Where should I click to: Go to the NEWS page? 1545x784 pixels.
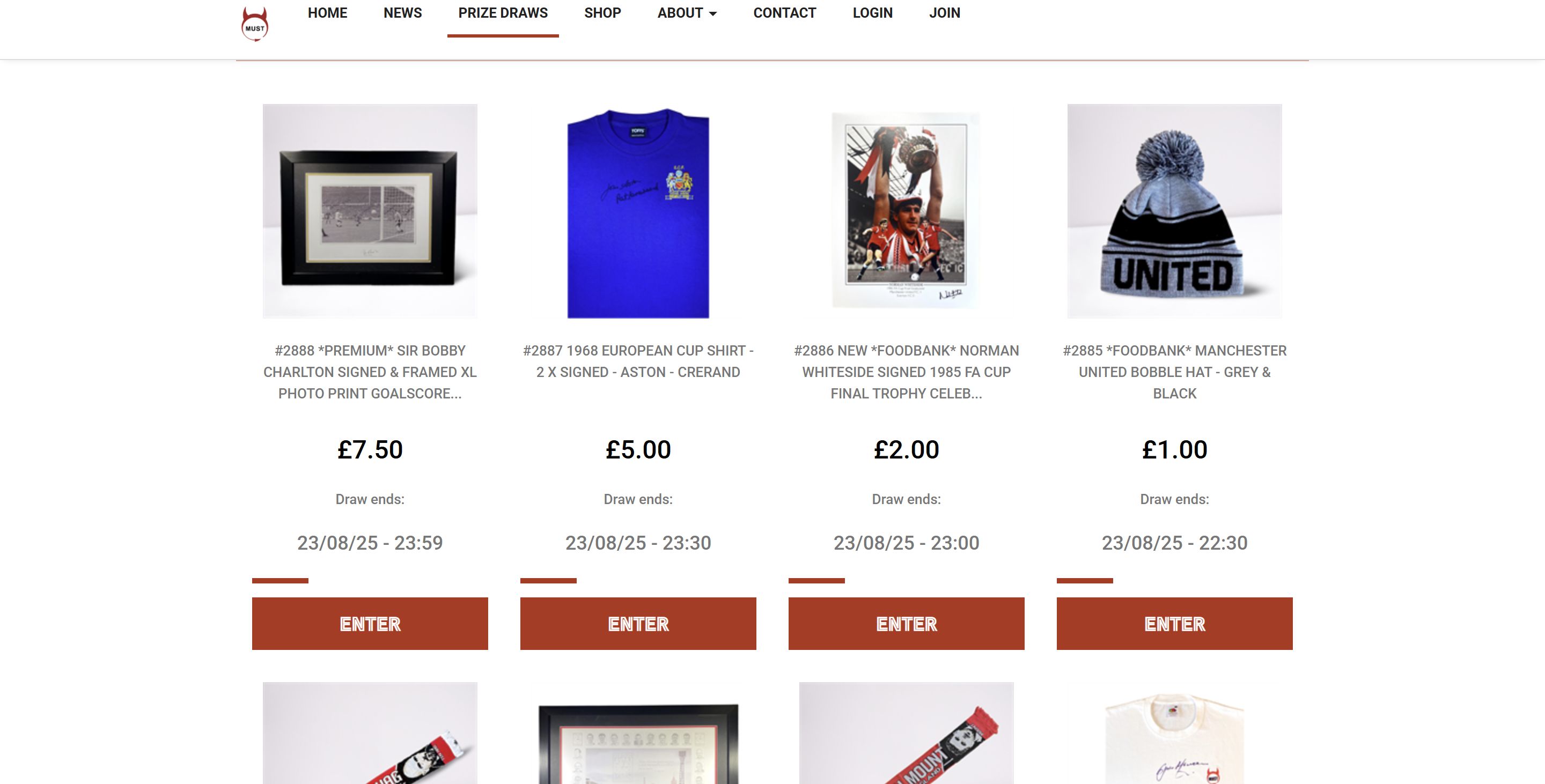pos(402,12)
